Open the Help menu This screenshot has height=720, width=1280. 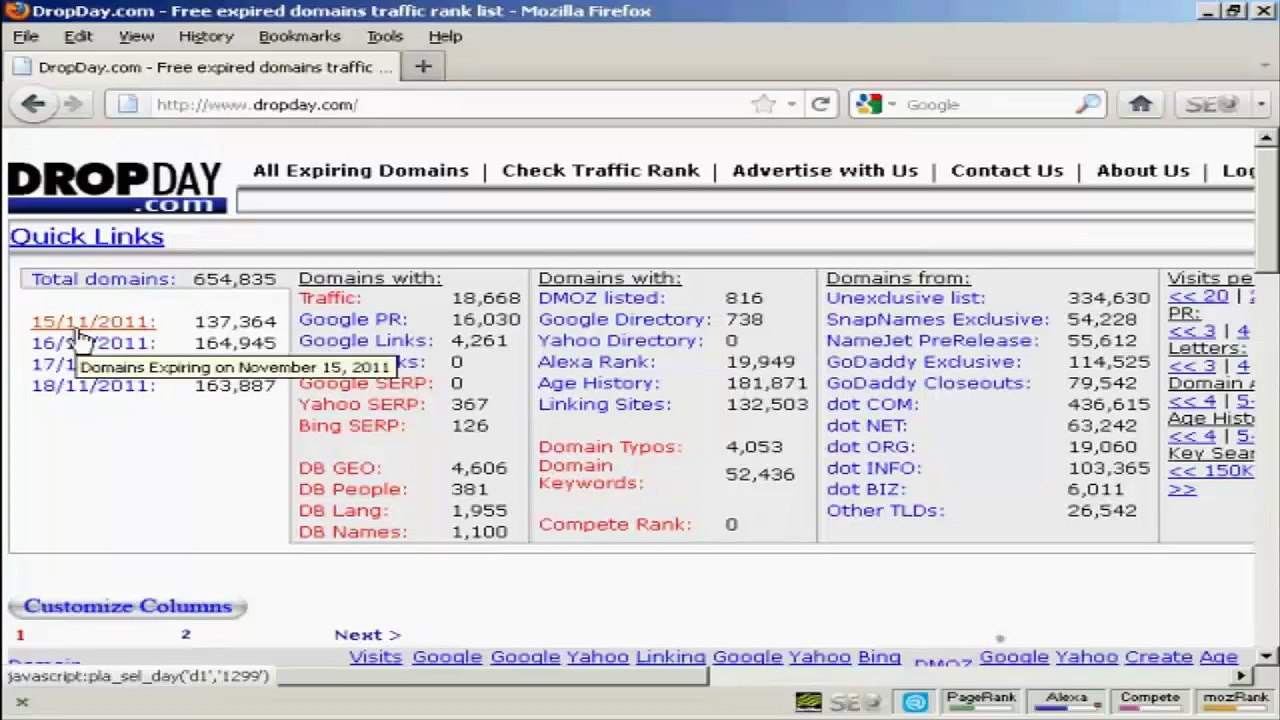click(x=445, y=36)
